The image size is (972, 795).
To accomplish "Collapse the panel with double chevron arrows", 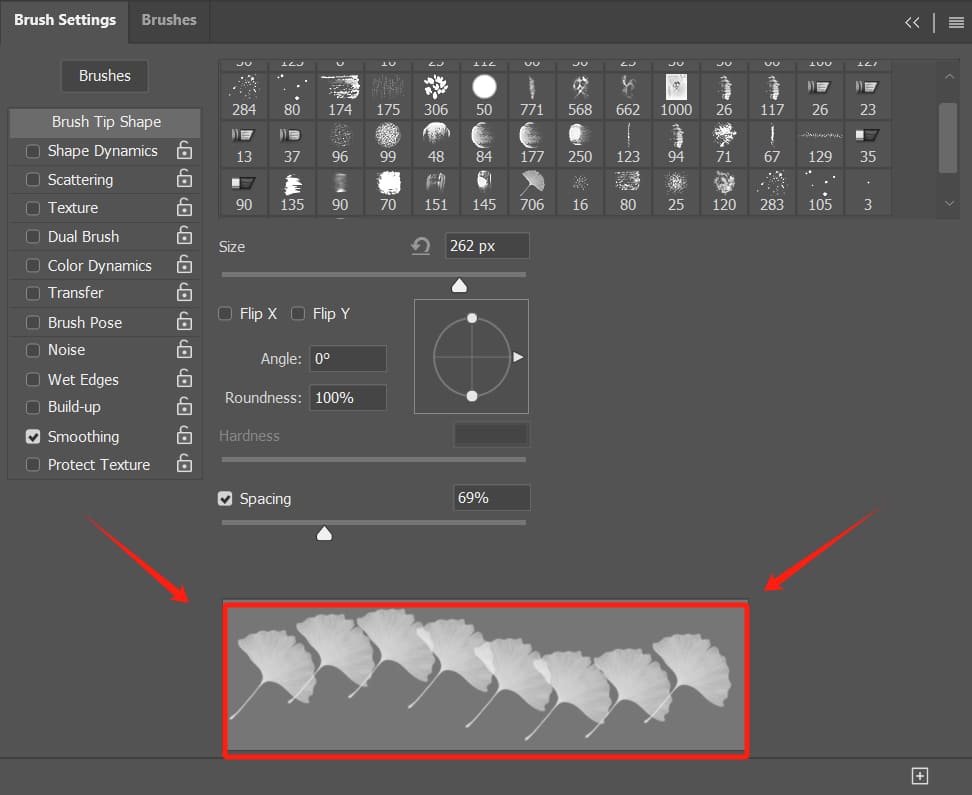I will pos(912,22).
